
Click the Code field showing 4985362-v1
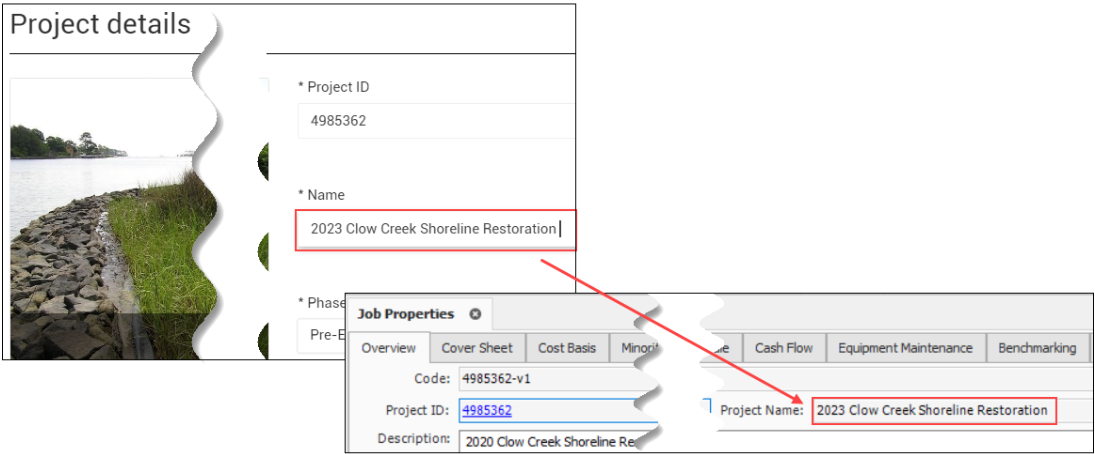tap(550, 379)
